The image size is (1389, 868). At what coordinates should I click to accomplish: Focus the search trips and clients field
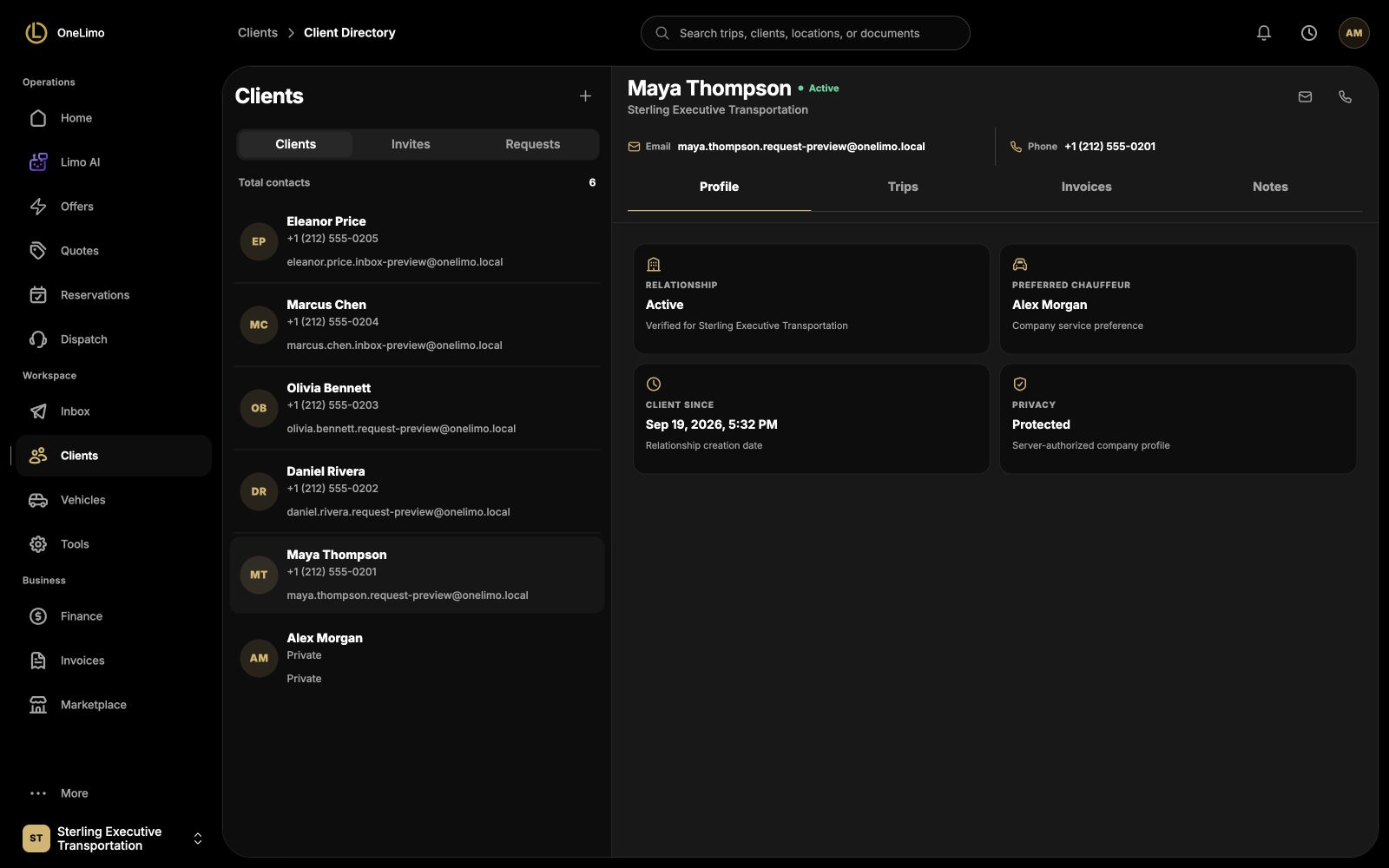click(x=805, y=33)
